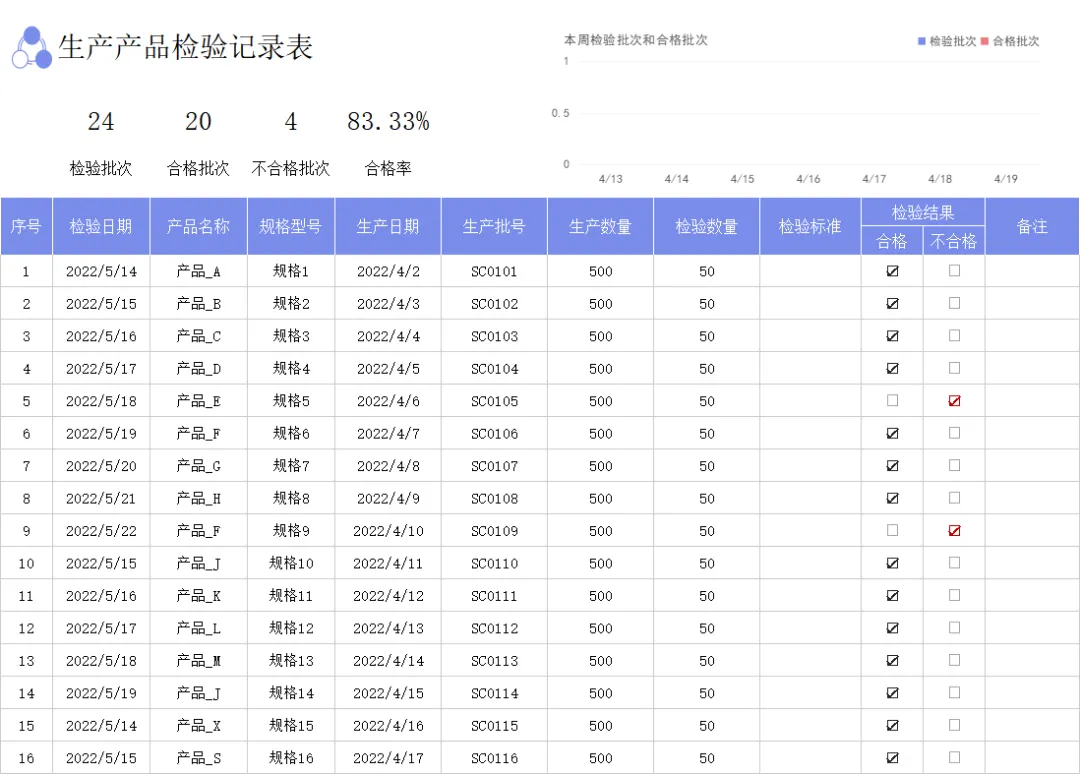Select the 规格14 cell

pyautogui.click(x=291, y=693)
